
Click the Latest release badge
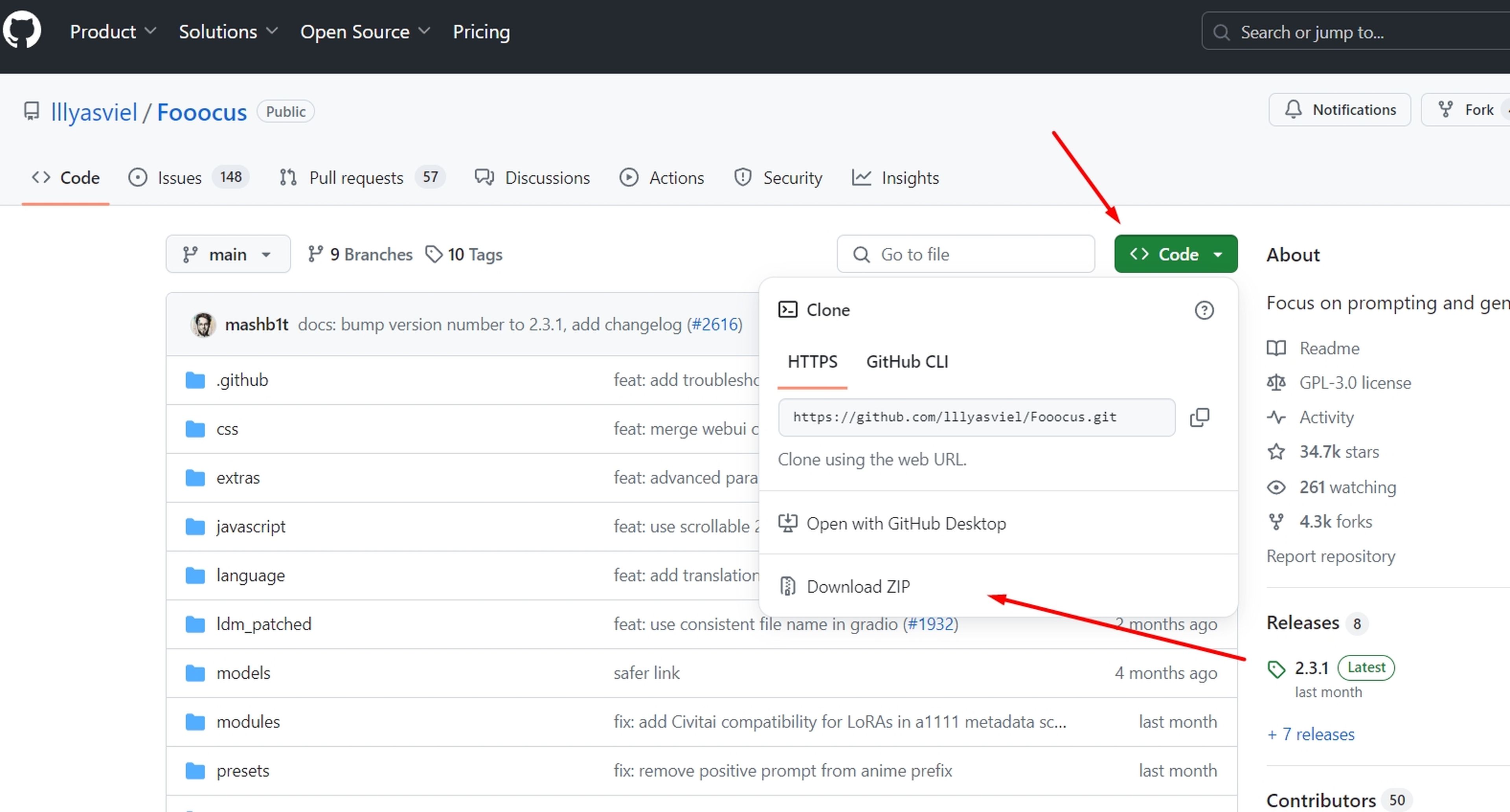[1366, 668]
